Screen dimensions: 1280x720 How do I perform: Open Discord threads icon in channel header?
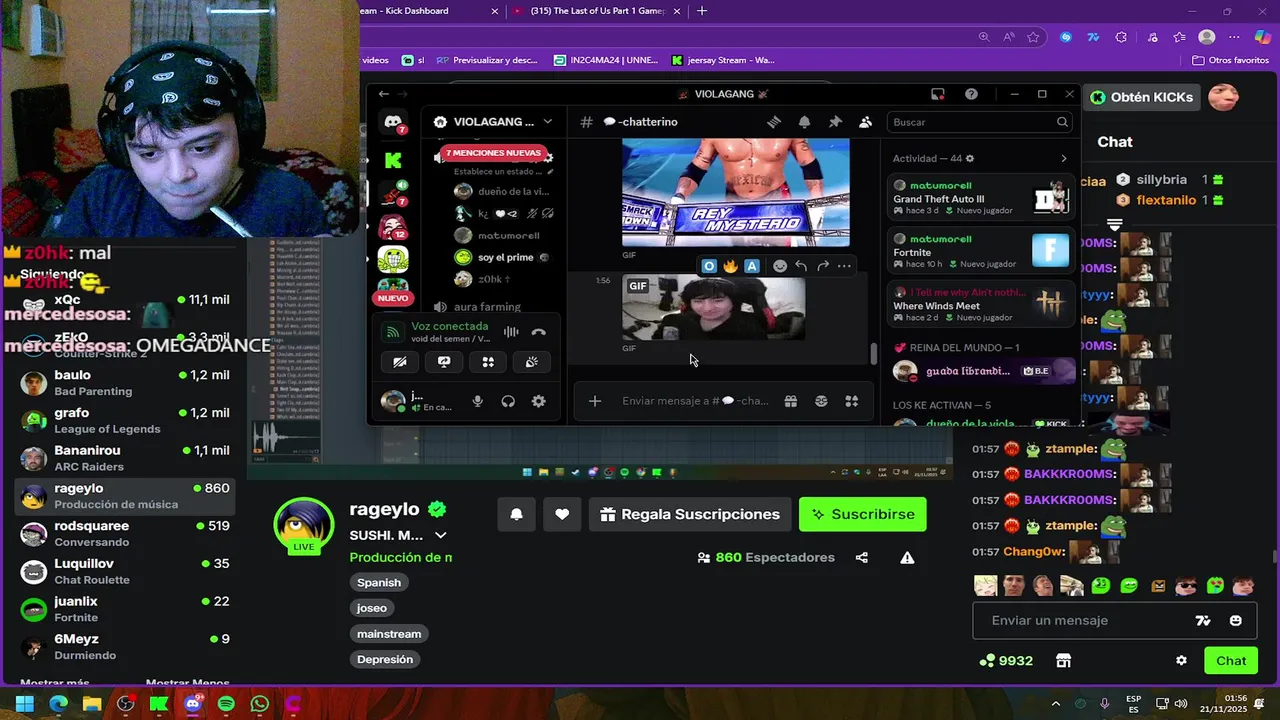(x=774, y=122)
